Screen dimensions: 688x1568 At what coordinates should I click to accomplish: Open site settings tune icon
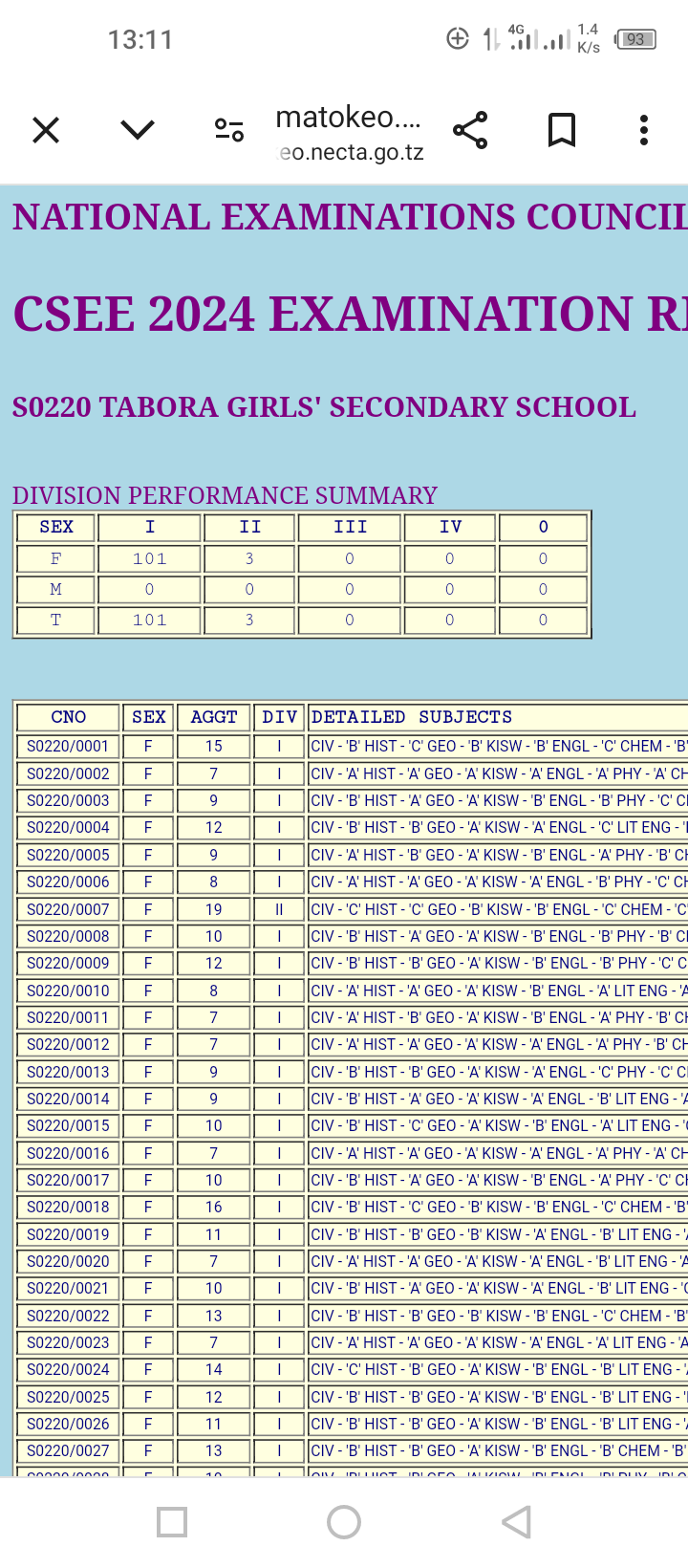[229, 130]
